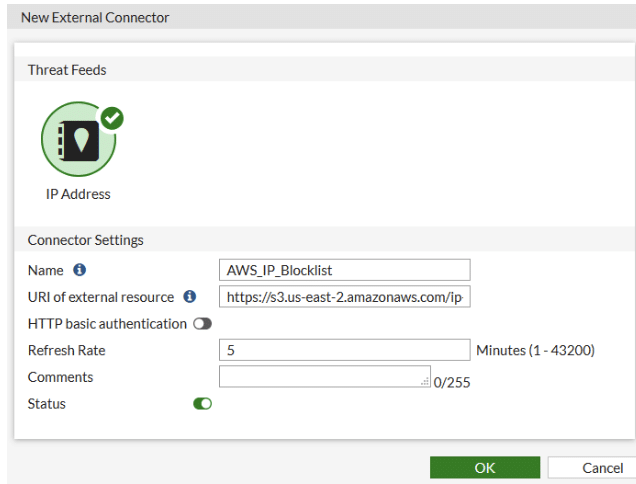Click the Minutes (1 - 43200) hint text
Screen dimensions: 636x484
(535, 350)
